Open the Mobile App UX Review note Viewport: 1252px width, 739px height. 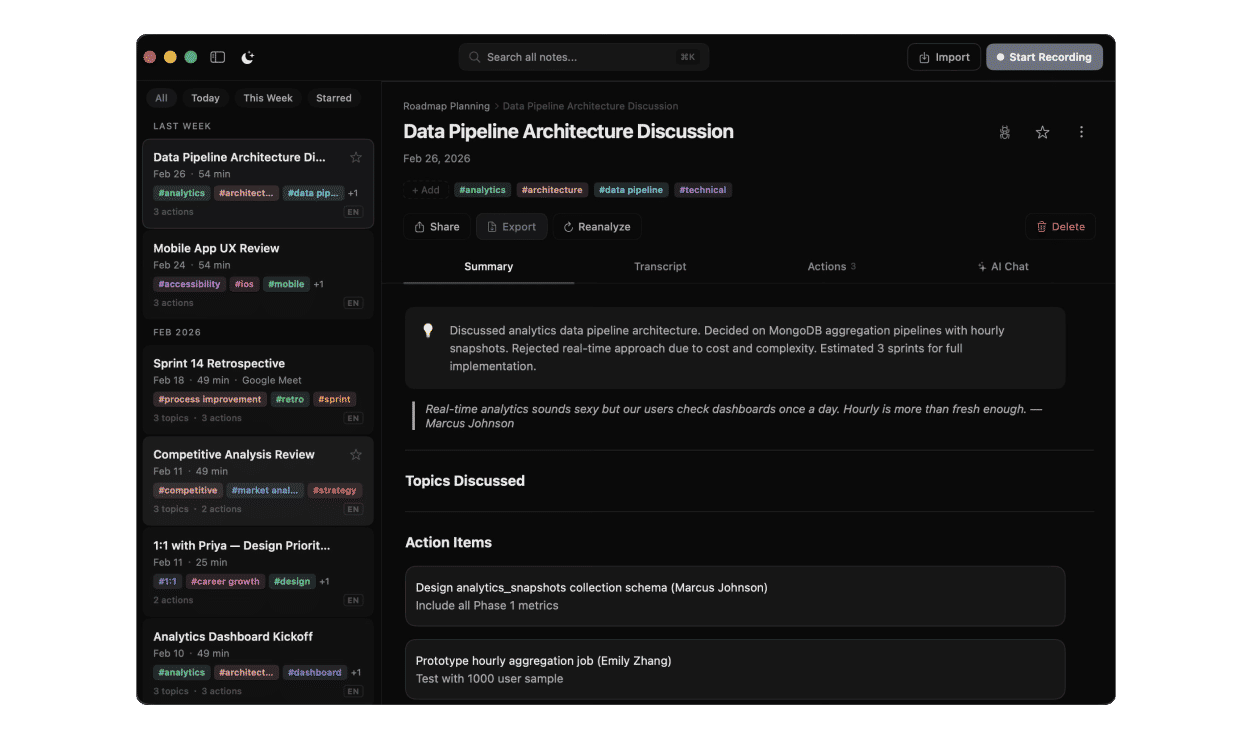coord(258,275)
